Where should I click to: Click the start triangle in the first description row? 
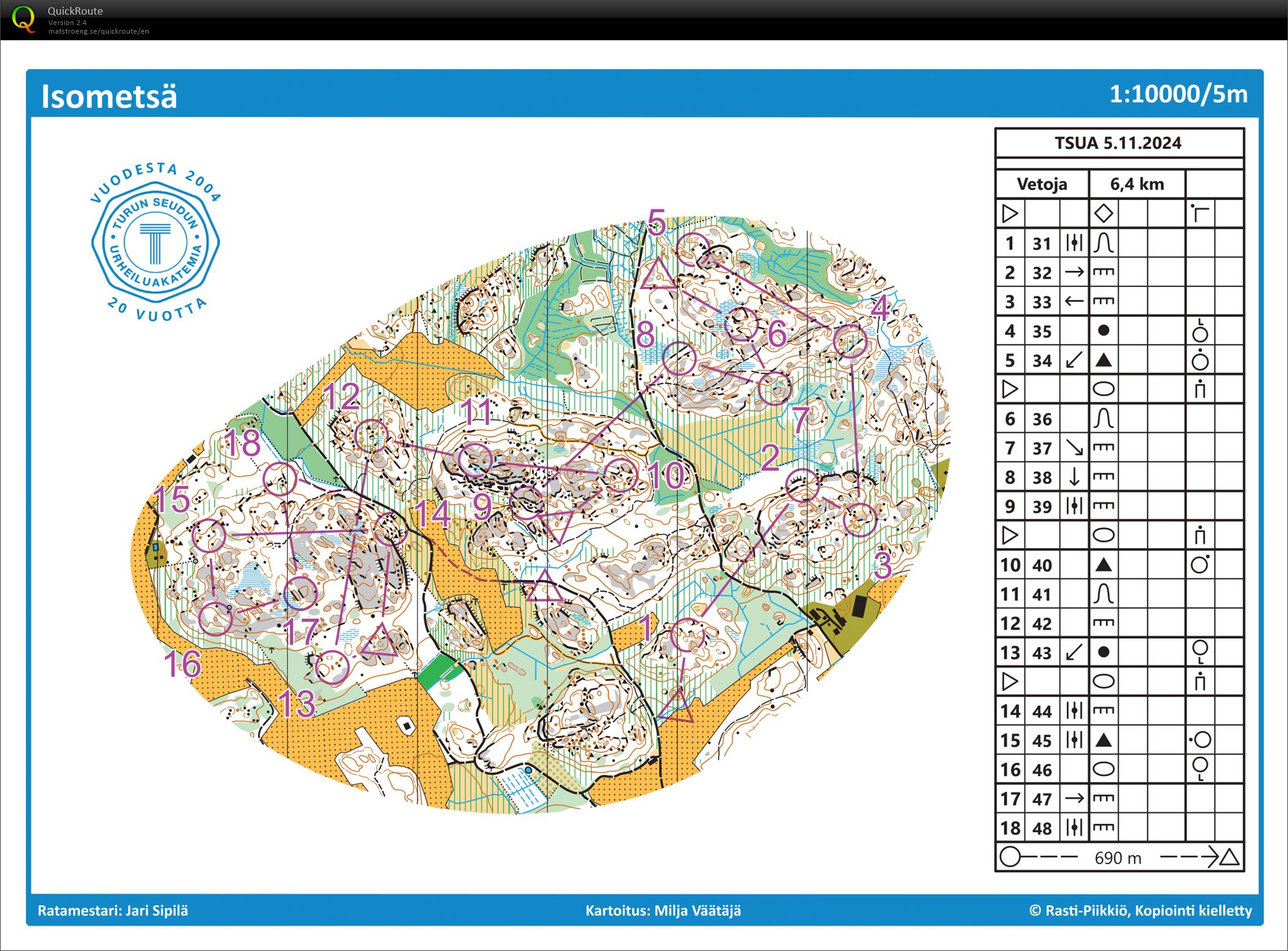click(1010, 213)
